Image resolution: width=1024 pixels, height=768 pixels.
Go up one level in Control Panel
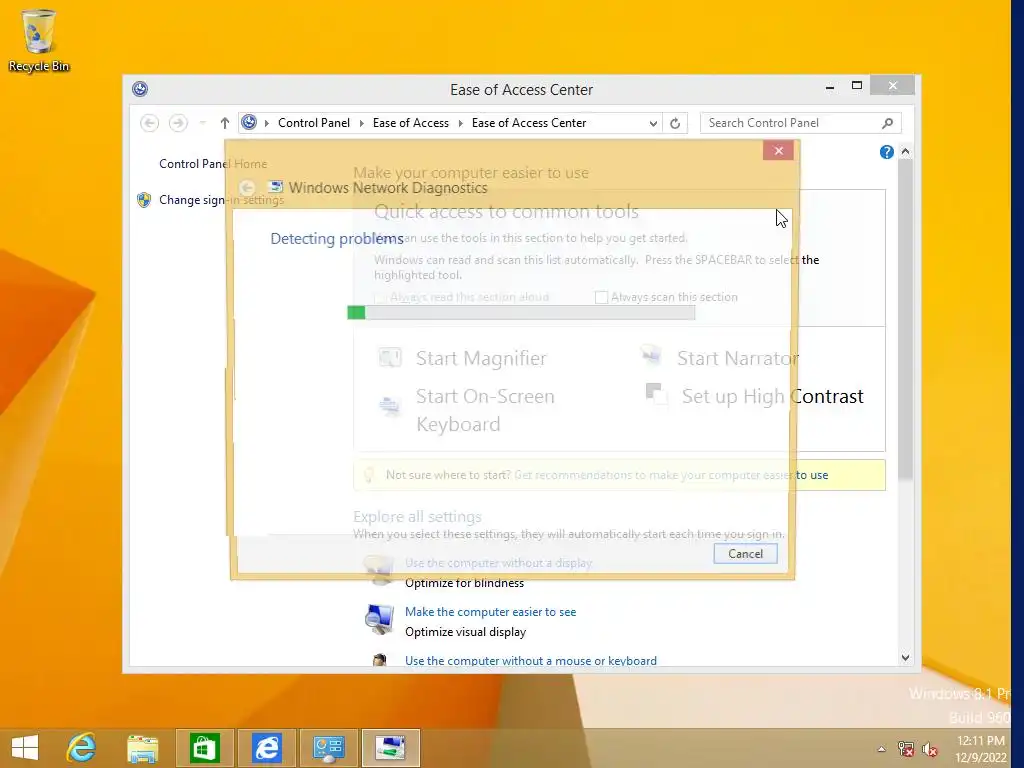point(225,123)
